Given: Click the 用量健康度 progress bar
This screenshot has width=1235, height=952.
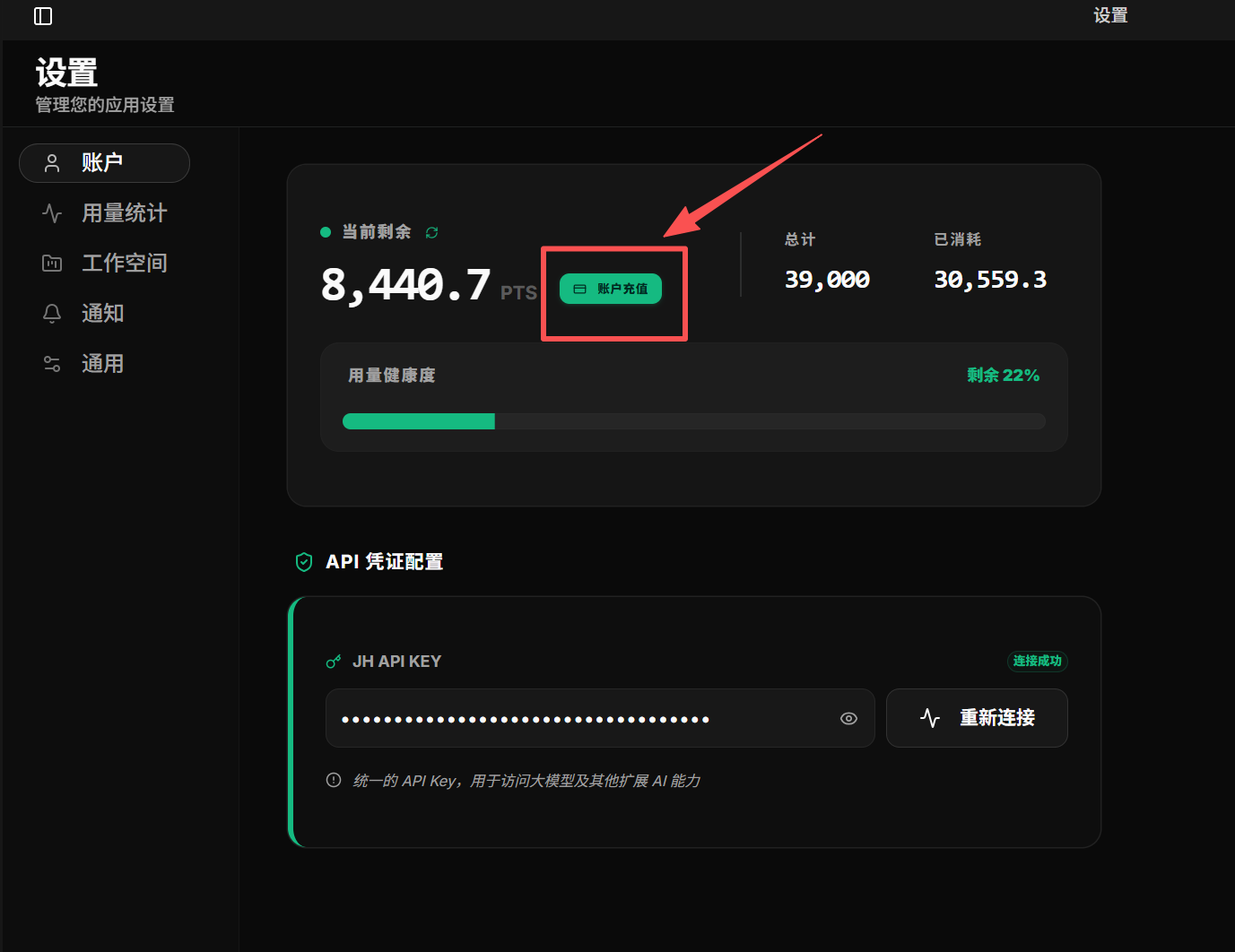Looking at the screenshot, I should point(694,421).
